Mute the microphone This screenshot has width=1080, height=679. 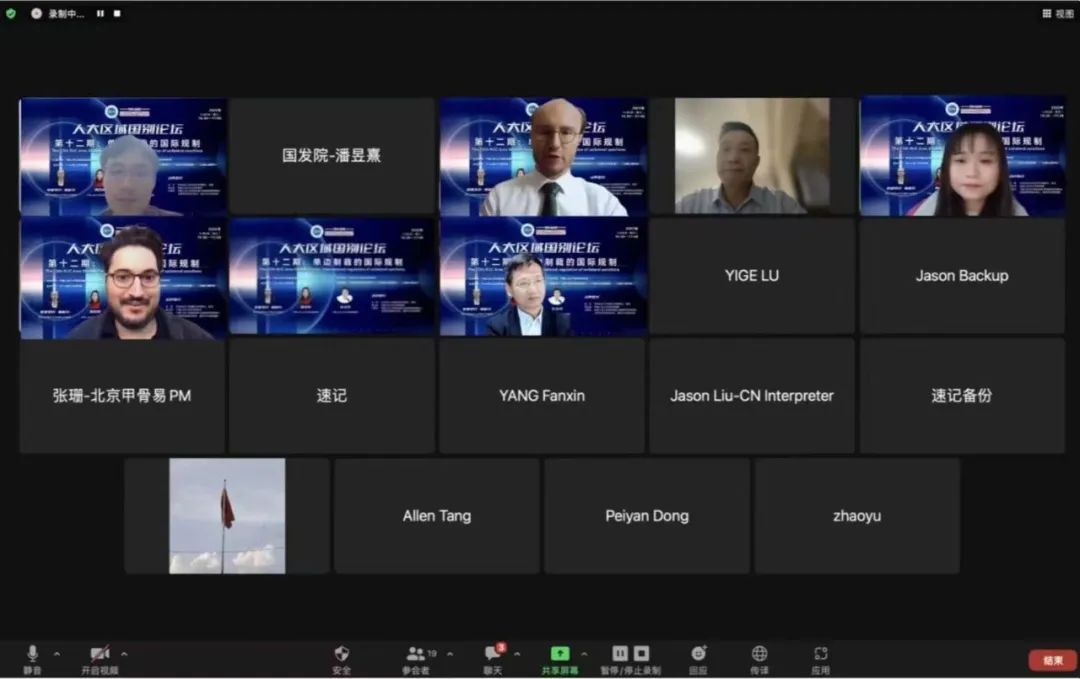(x=32, y=654)
